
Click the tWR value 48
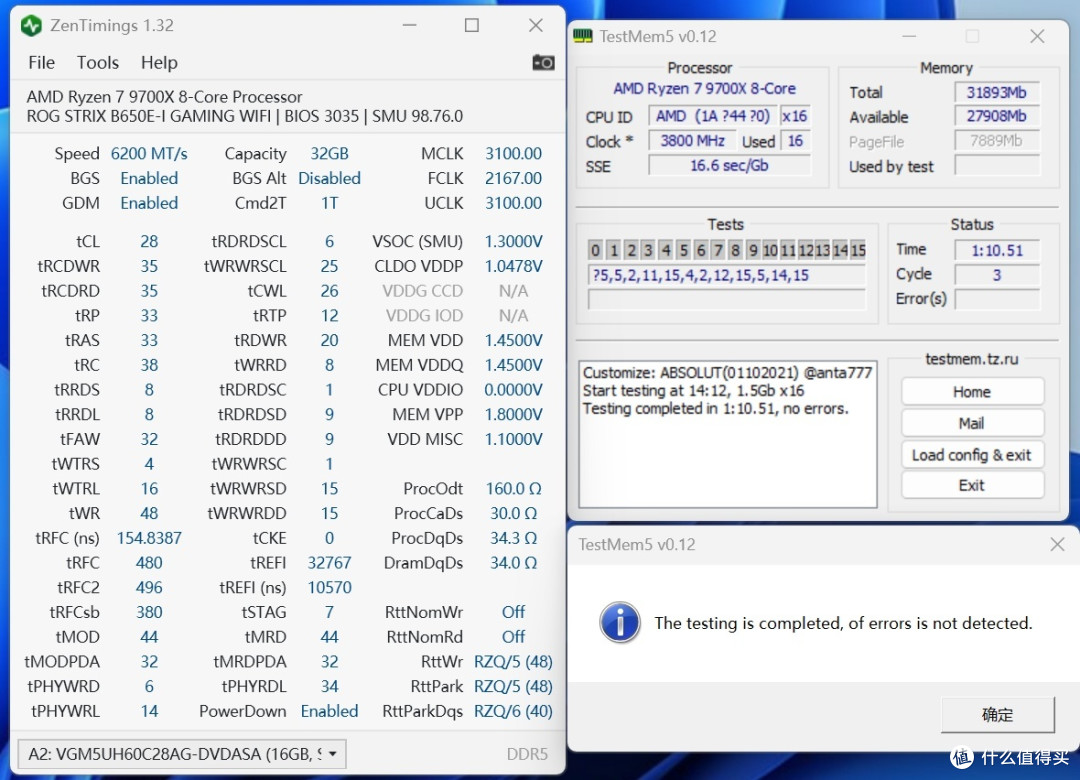149,513
